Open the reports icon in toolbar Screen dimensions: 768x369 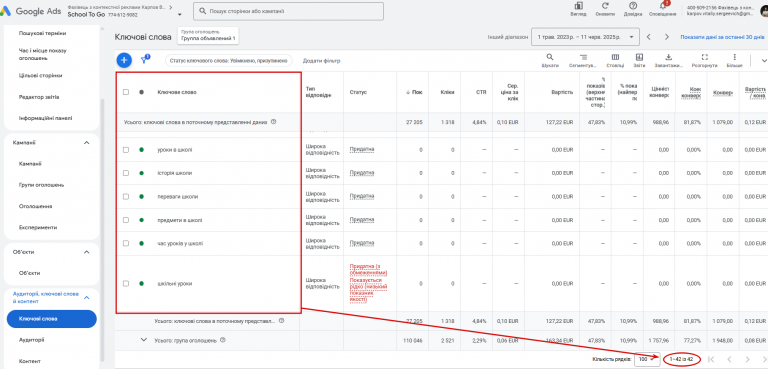pyautogui.click(x=639, y=57)
